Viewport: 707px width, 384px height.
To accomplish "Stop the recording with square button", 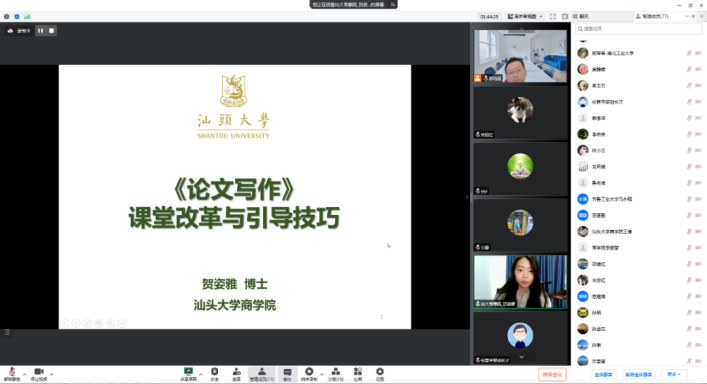I will pos(51,31).
